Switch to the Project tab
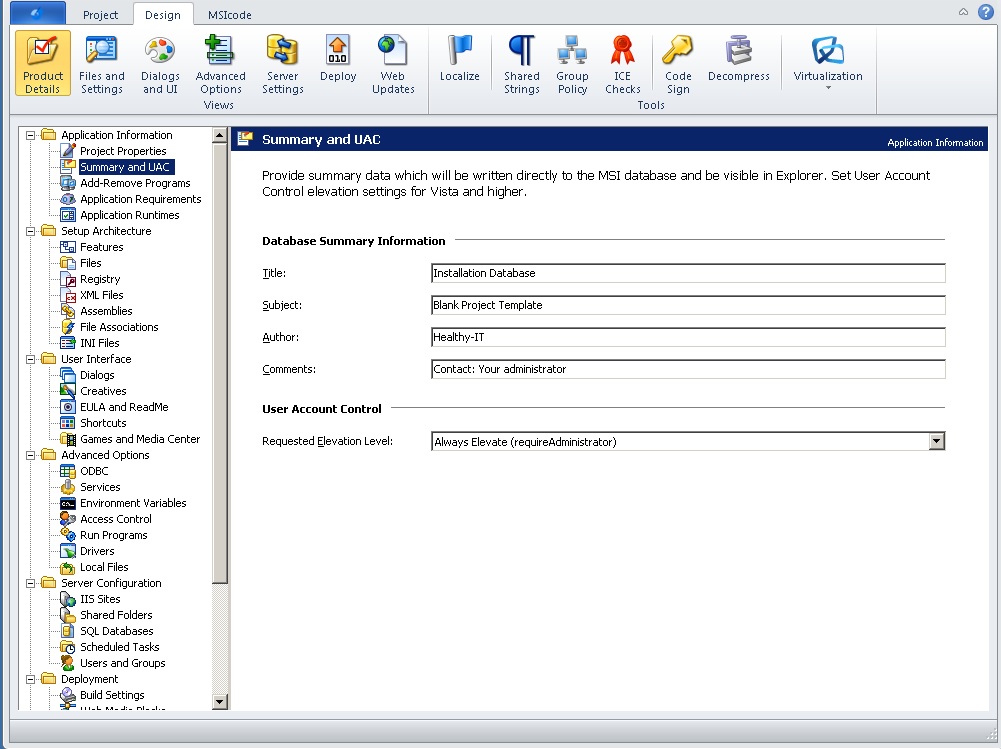 (x=100, y=15)
